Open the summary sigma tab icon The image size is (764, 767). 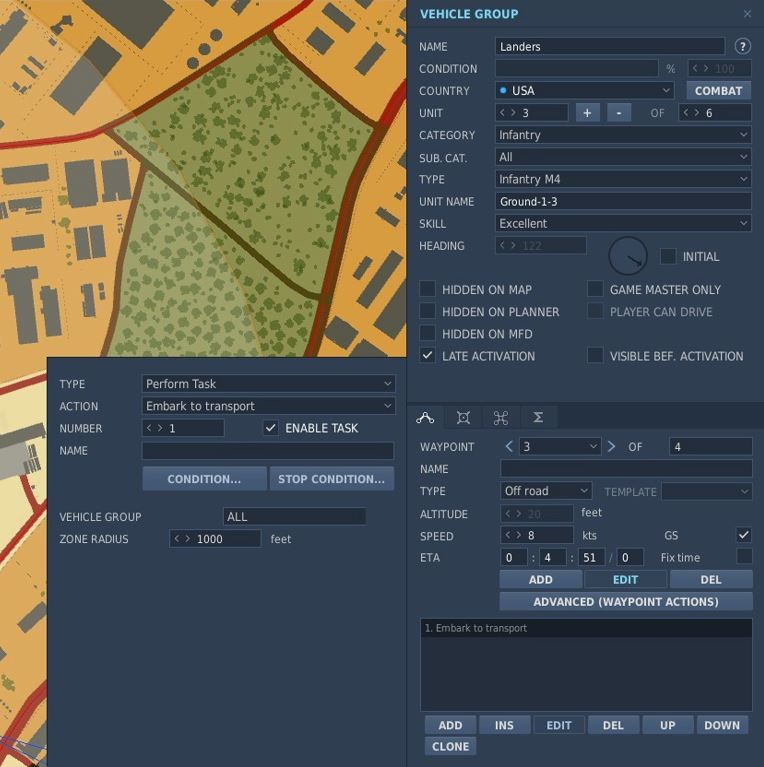pyautogui.click(x=538, y=417)
